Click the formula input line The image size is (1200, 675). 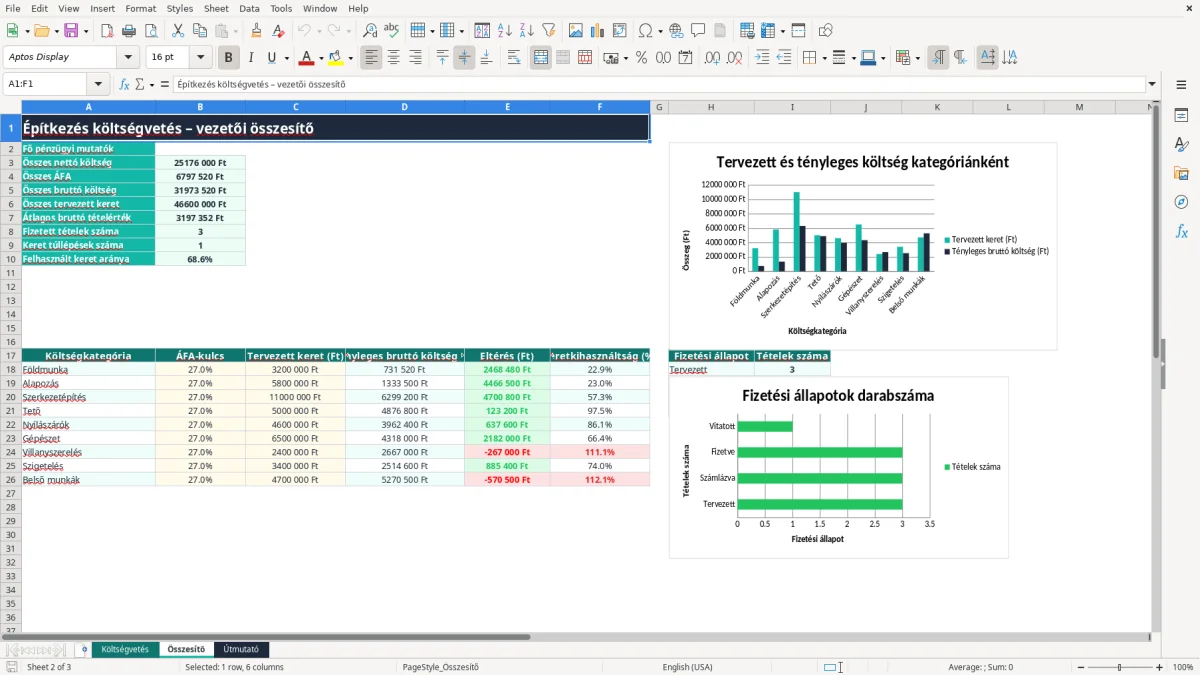(658, 84)
